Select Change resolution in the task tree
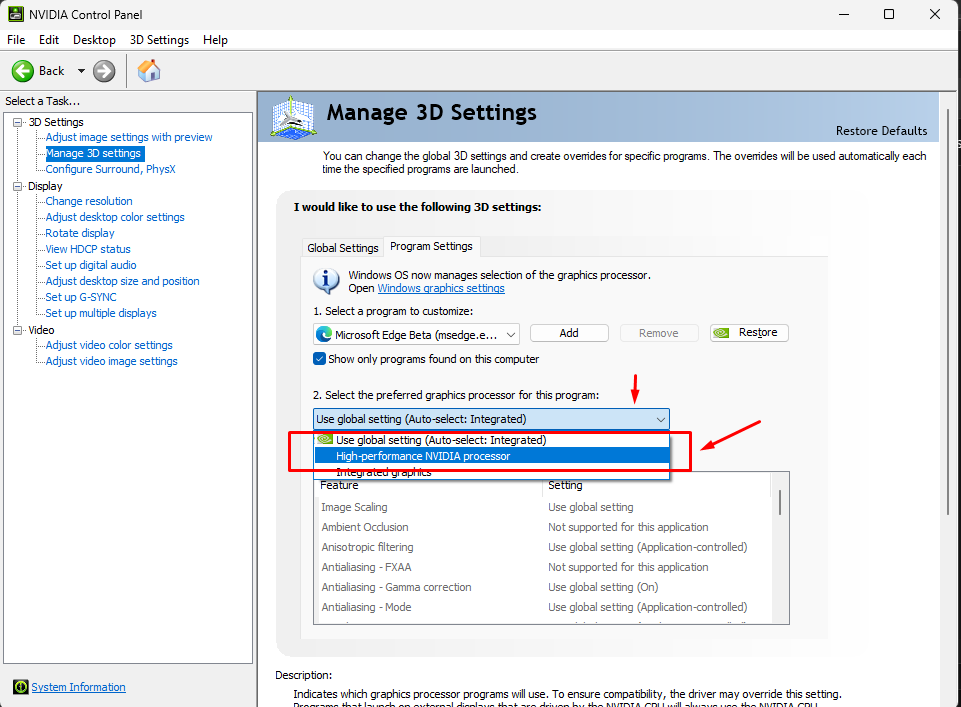 (x=89, y=201)
